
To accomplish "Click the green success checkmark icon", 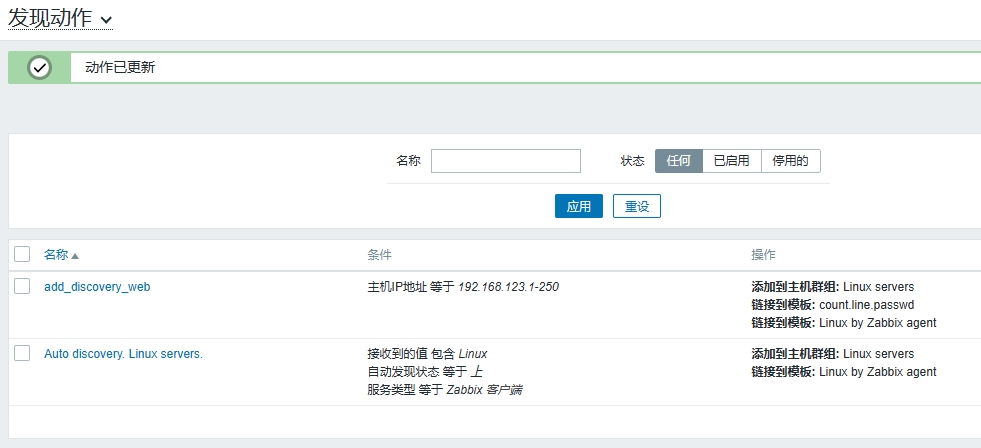I will (40, 68).
